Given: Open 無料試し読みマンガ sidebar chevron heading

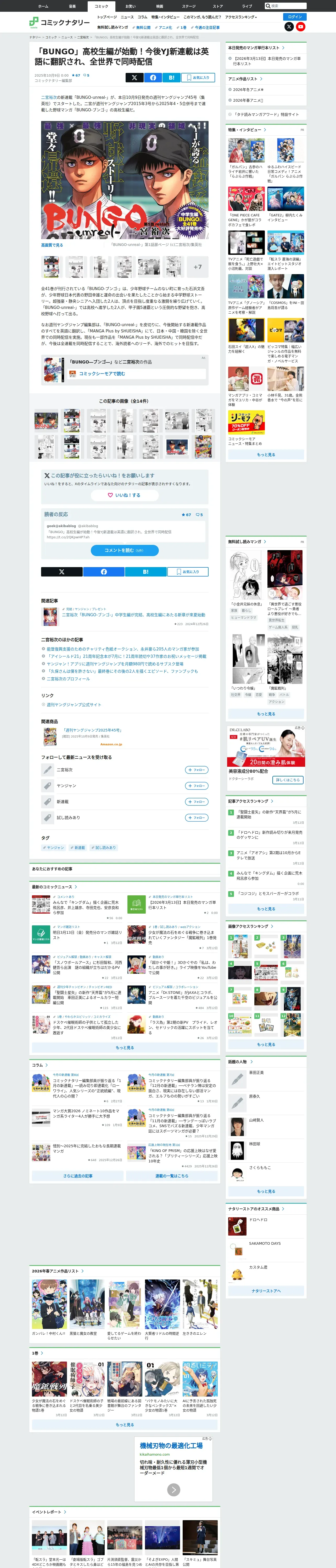Looking at the screenshot, I should click(x=247, y=541).
